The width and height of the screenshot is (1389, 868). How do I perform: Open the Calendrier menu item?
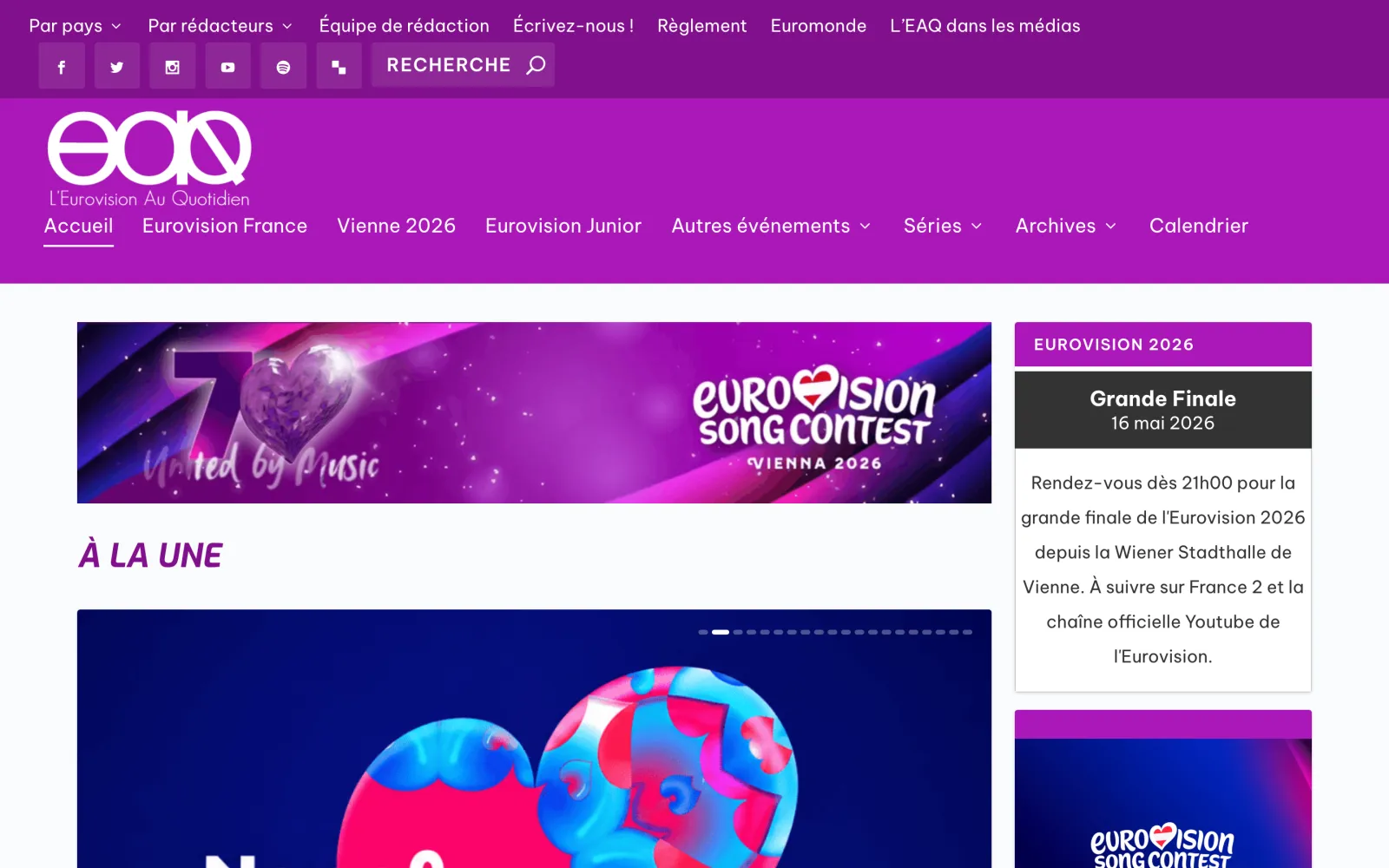pyautogui.click(x=1199, y=226)
